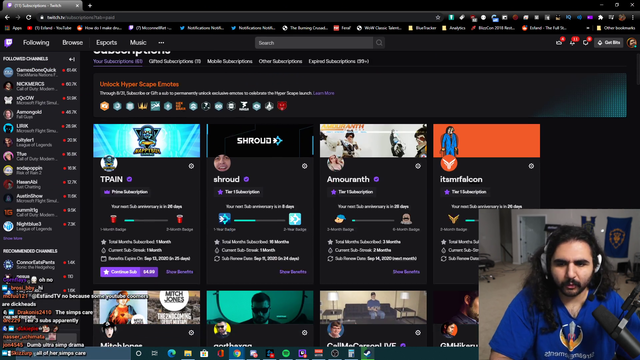Click Learn More in Hyper Scape banner

pyautogui.click(x=324, y=93)
